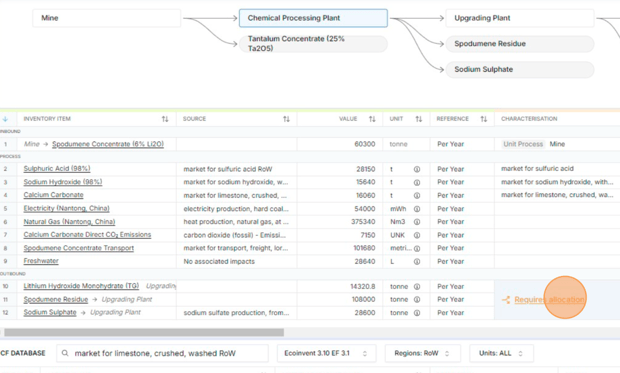Image resolution: width=620 pixels, height=373 pixels.
Task: Click value 108000 for Spodumene Residue
Action: point(363,300)
